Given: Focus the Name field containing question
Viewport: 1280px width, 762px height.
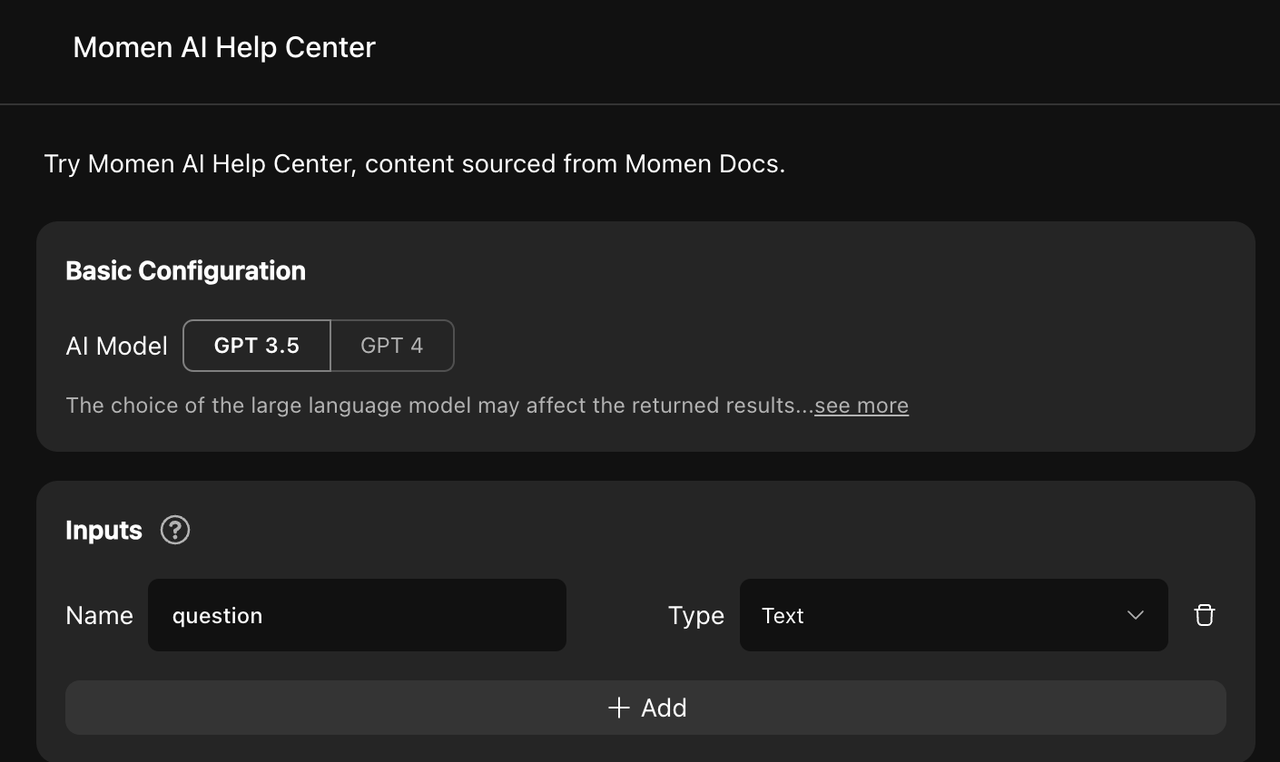Looking at the screenshot, I should coord(357,615).
